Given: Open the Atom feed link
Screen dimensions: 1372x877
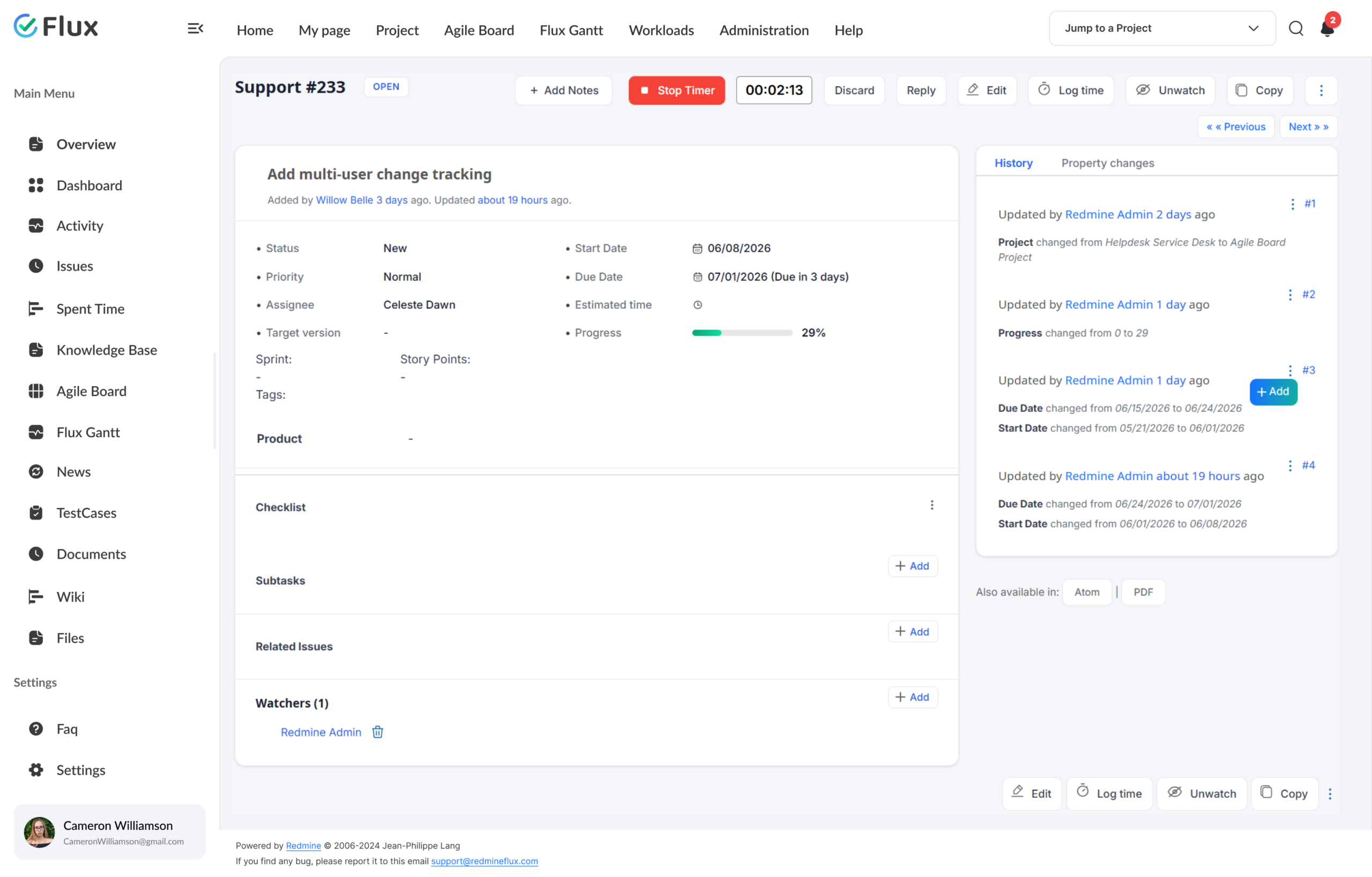Looking at the screenshot, I should coord(1086,591).
